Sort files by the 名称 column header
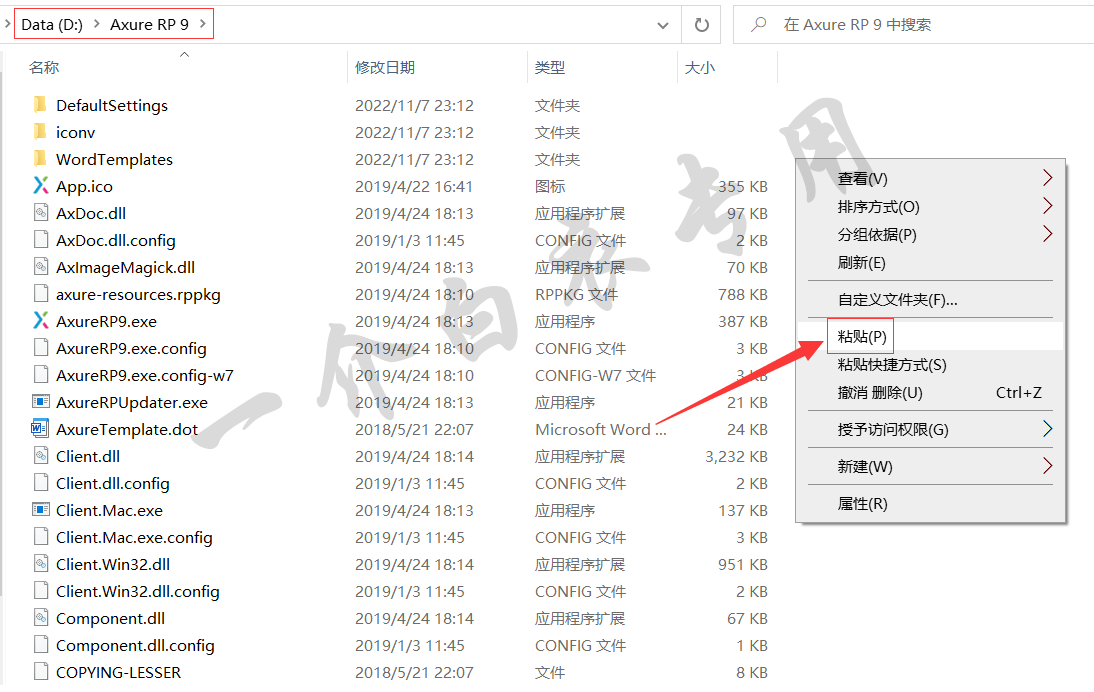 pyautogui.click(x=45, y=68)
